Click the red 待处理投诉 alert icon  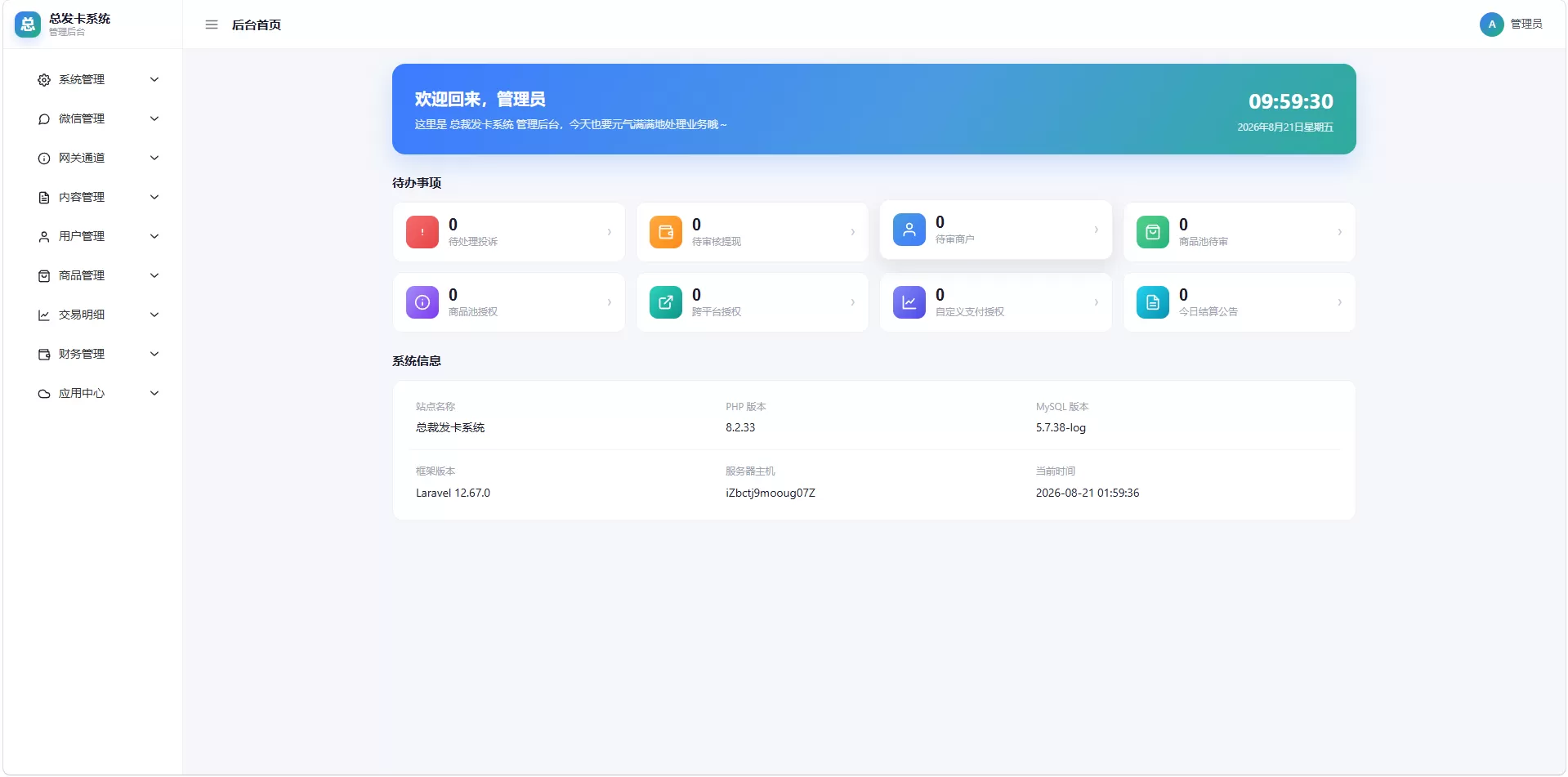pos(422,232)
